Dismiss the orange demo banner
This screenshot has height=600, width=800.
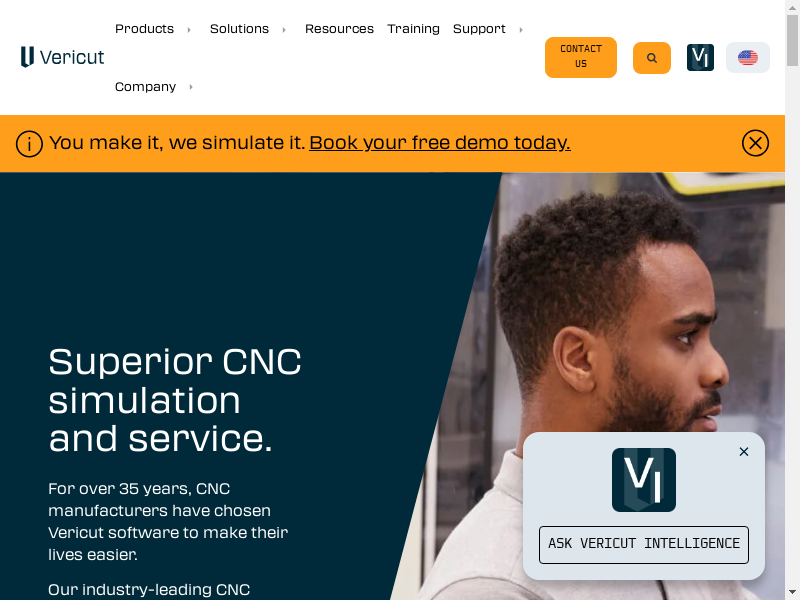click(x=755, y=143)
